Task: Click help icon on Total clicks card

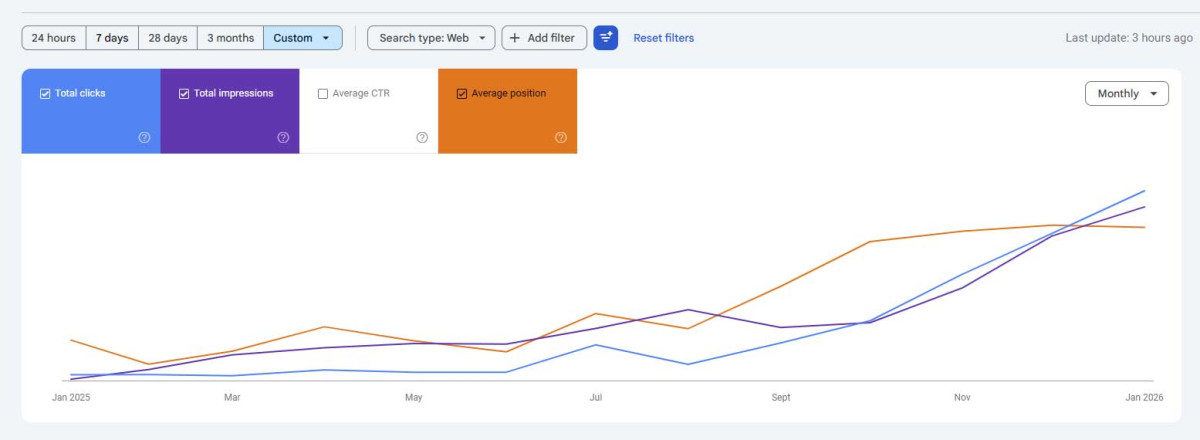Action: coord(144,138)
